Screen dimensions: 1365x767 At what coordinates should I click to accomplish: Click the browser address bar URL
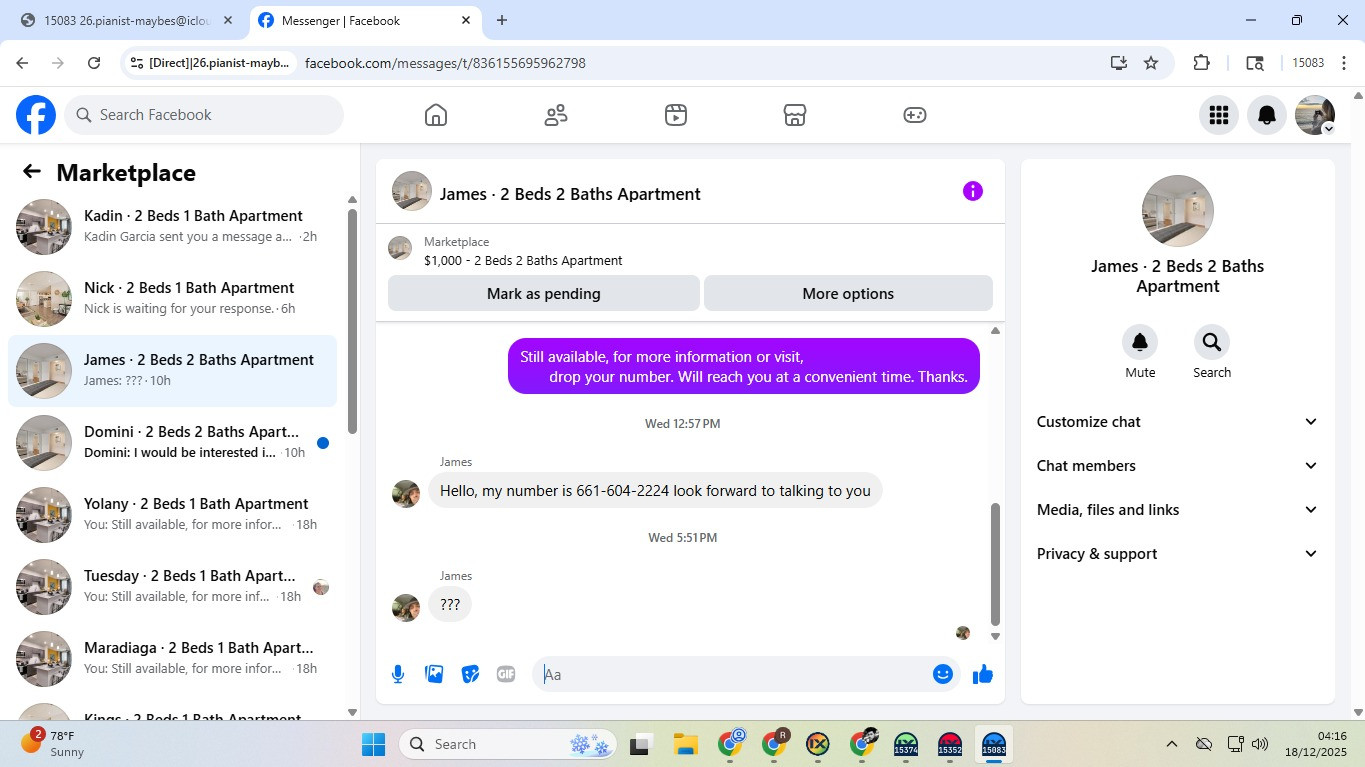445,63
